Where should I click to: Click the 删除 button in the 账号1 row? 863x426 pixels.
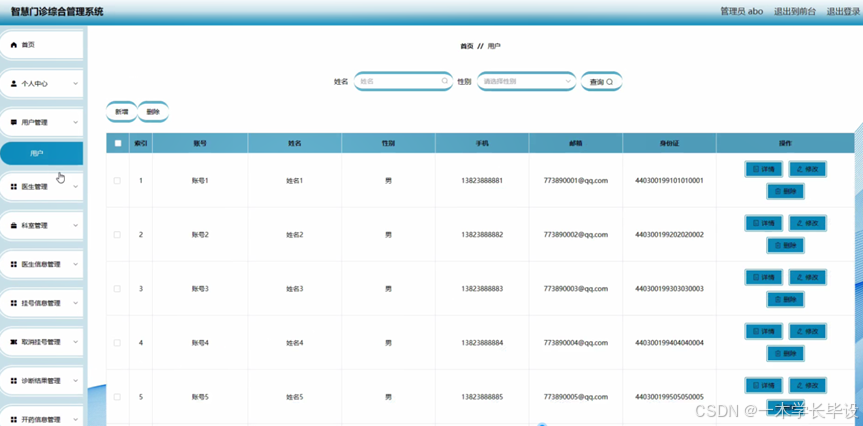785,191
